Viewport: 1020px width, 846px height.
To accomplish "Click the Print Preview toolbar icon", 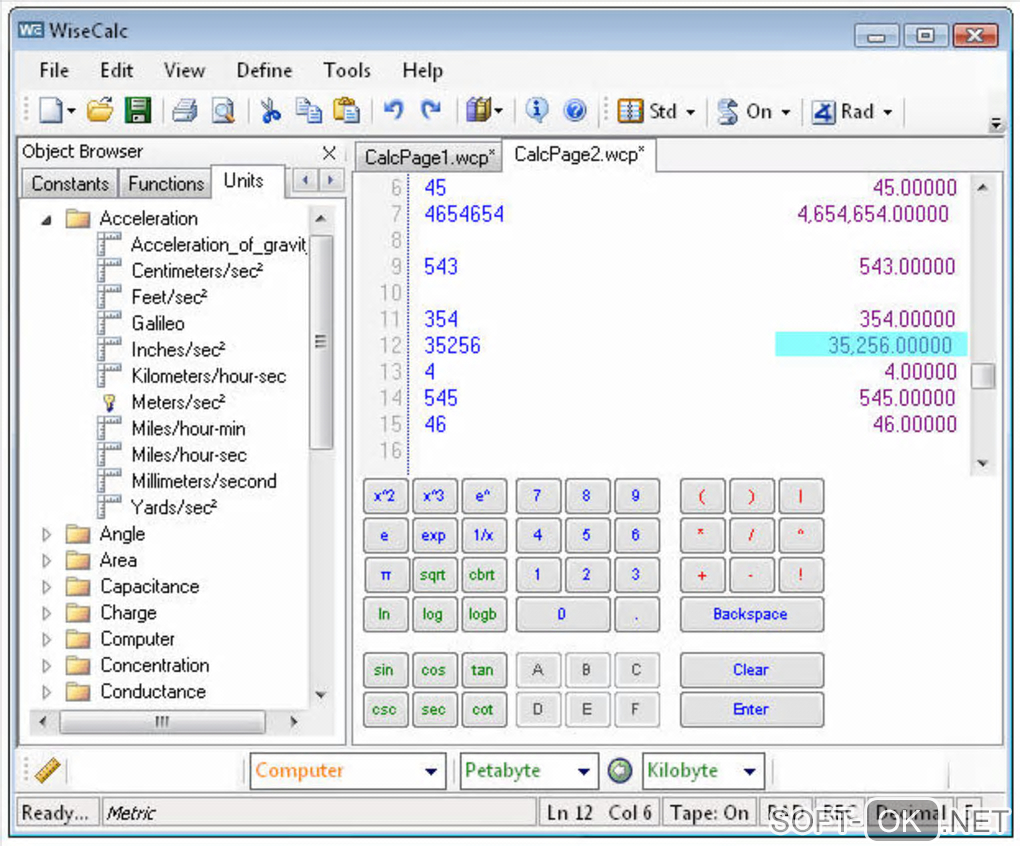I will (223, 111).
